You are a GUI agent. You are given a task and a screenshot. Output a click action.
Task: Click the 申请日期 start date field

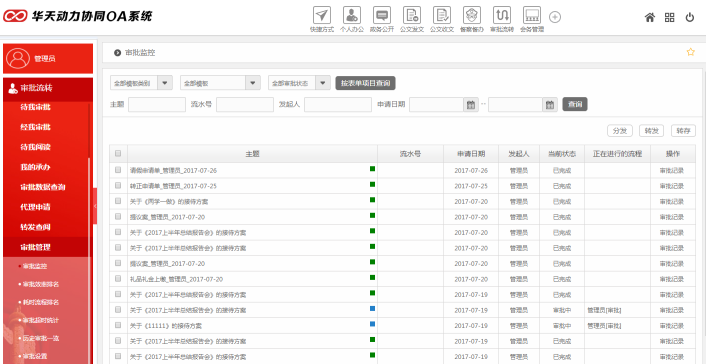point(437,105)
